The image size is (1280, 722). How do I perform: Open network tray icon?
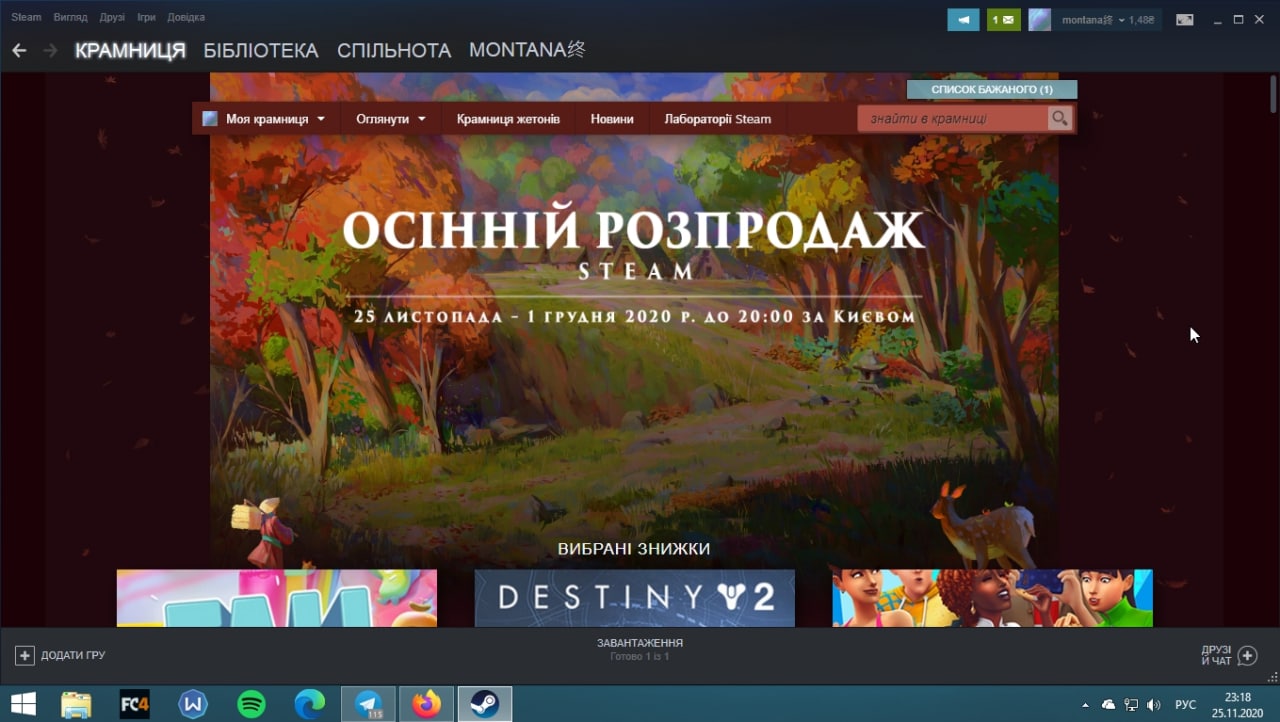coord(1131,705)
